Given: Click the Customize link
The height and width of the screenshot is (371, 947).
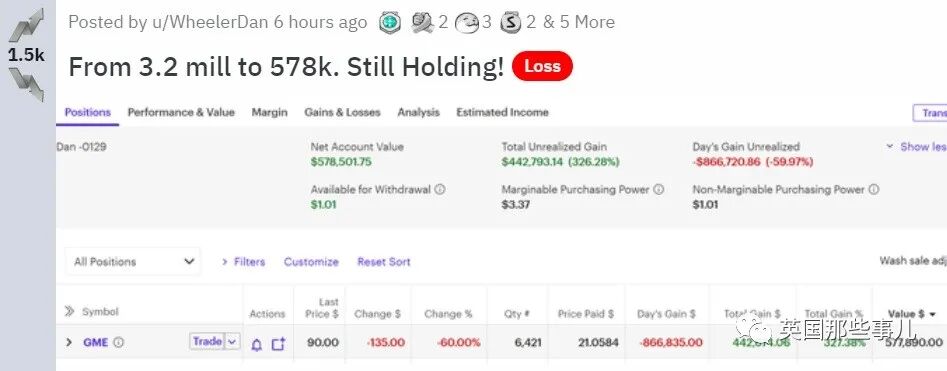Looking at the screenshot, I should 311,262.
